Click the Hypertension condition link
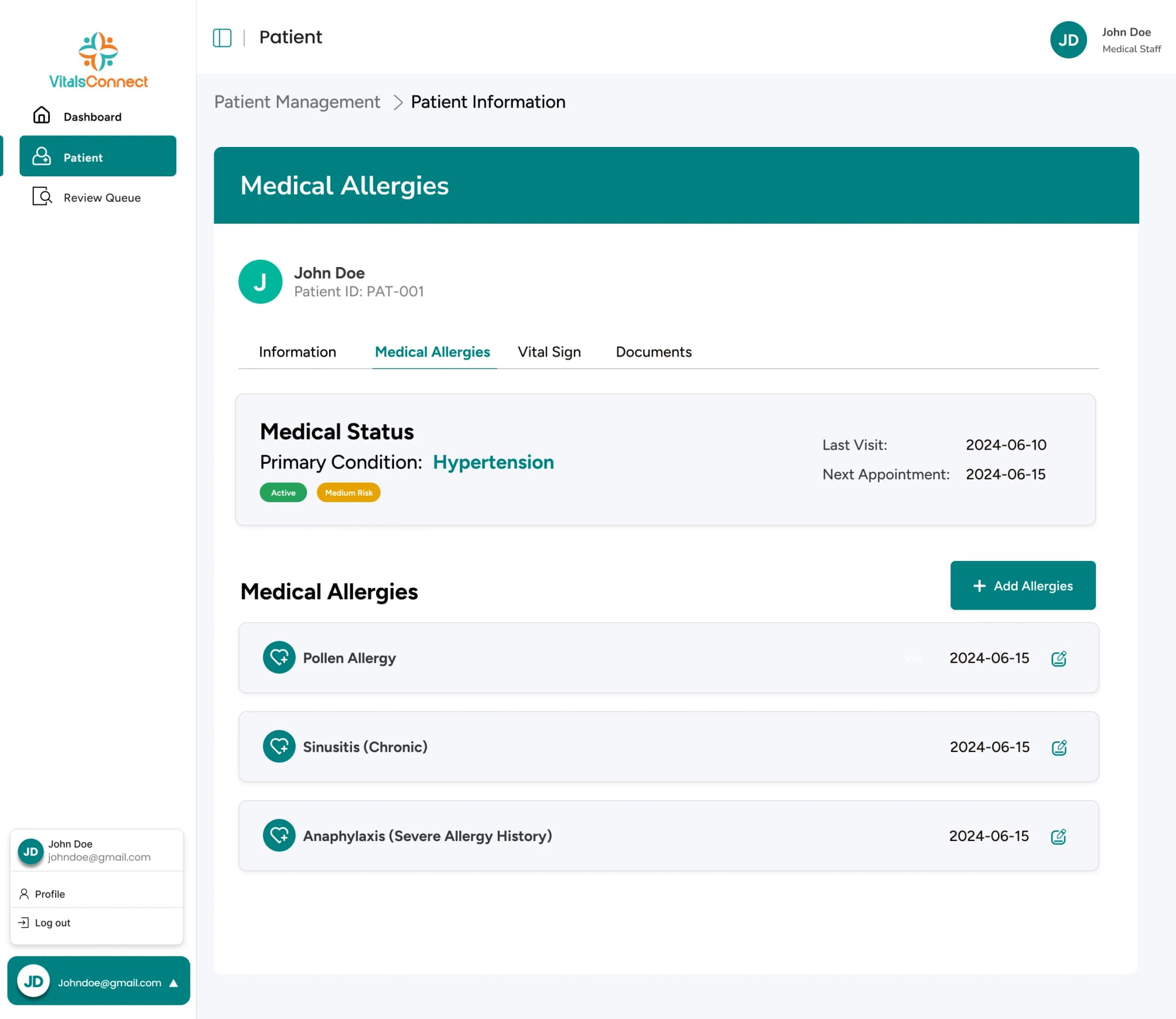1176x1019 pixels. pos(493,462)
